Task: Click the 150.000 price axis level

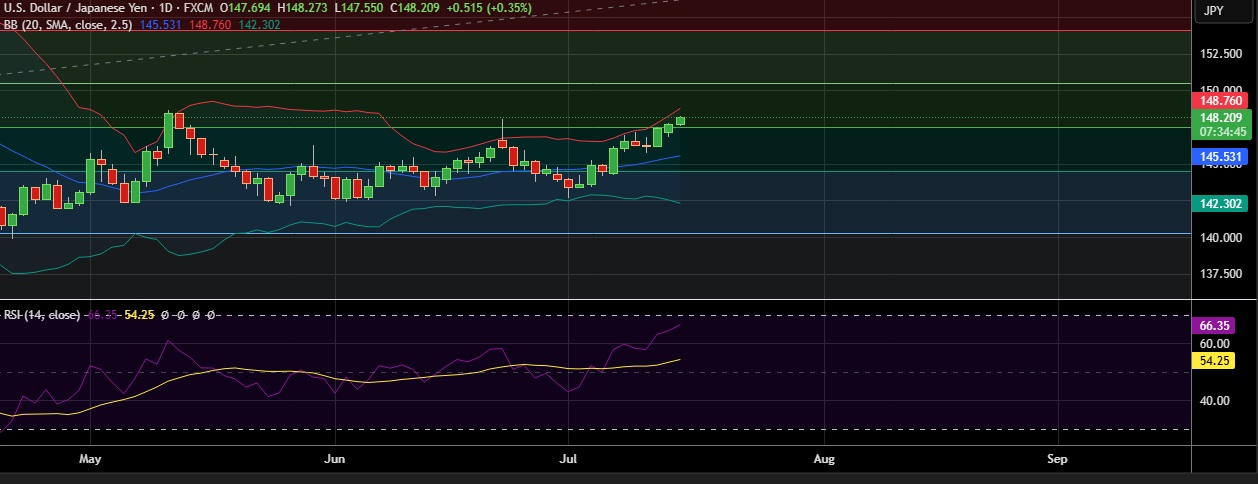Action: [x=1221, y=89]
